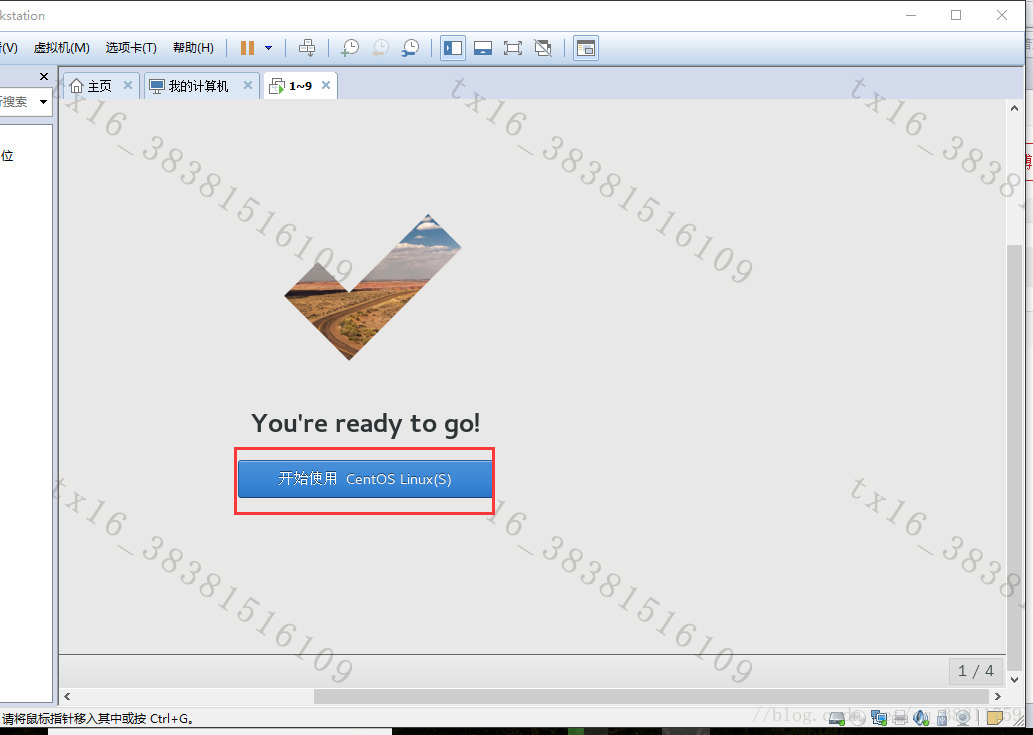Toggle the thumbnail bar icon
Viewport: 1033px width, 735px height.
coord(483,48)
